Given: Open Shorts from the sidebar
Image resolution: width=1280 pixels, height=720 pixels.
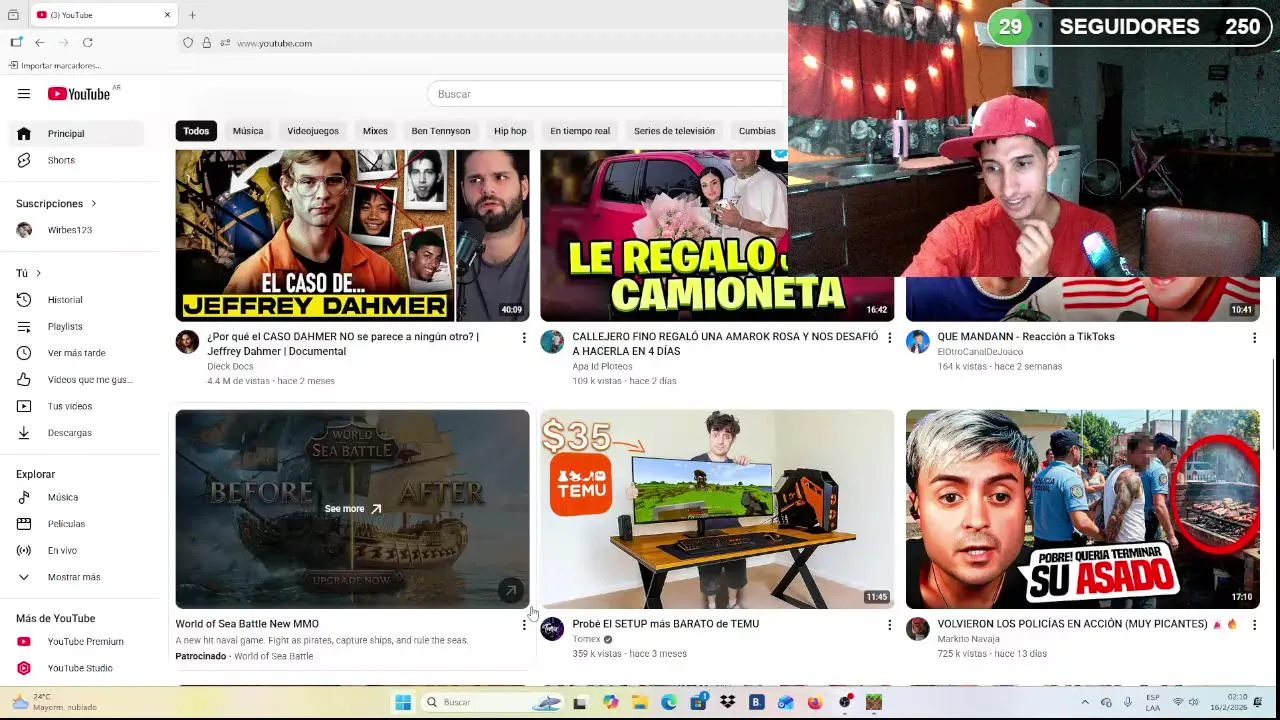Looking at the screenshot, I should point(77,160).
